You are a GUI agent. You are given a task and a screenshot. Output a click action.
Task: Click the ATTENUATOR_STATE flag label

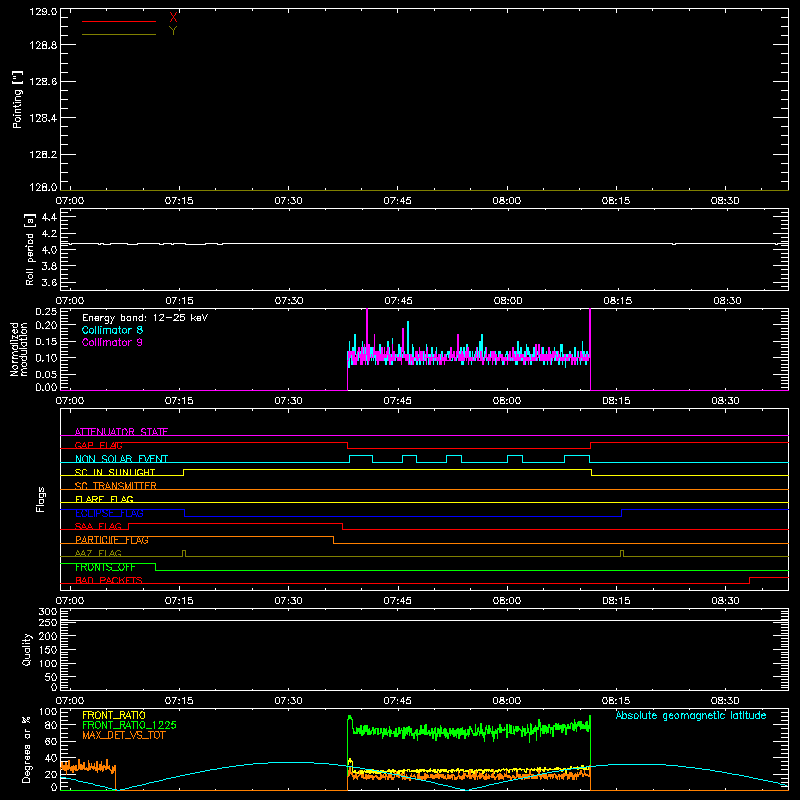click(x=121, y=432)
